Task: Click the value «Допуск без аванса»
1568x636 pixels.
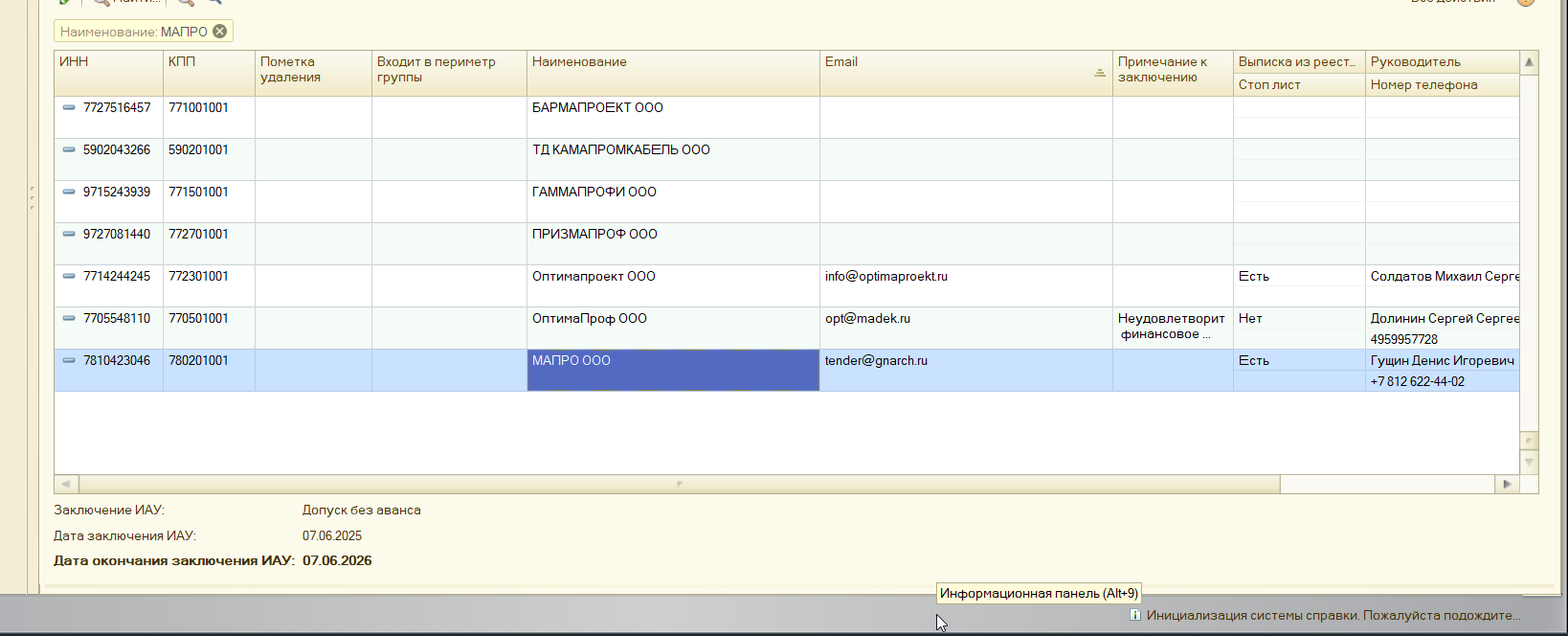Action: click(x=361, y=510)
